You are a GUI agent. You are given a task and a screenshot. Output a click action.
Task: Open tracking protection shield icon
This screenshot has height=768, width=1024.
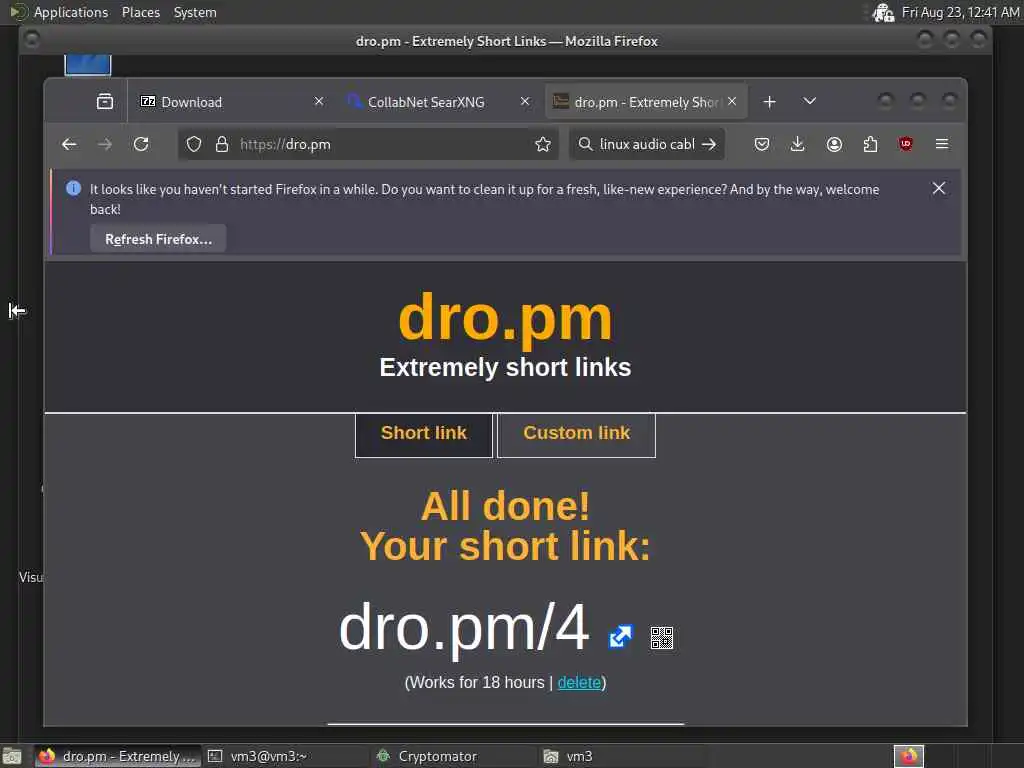pyautogui.click(x=194, y=144)
